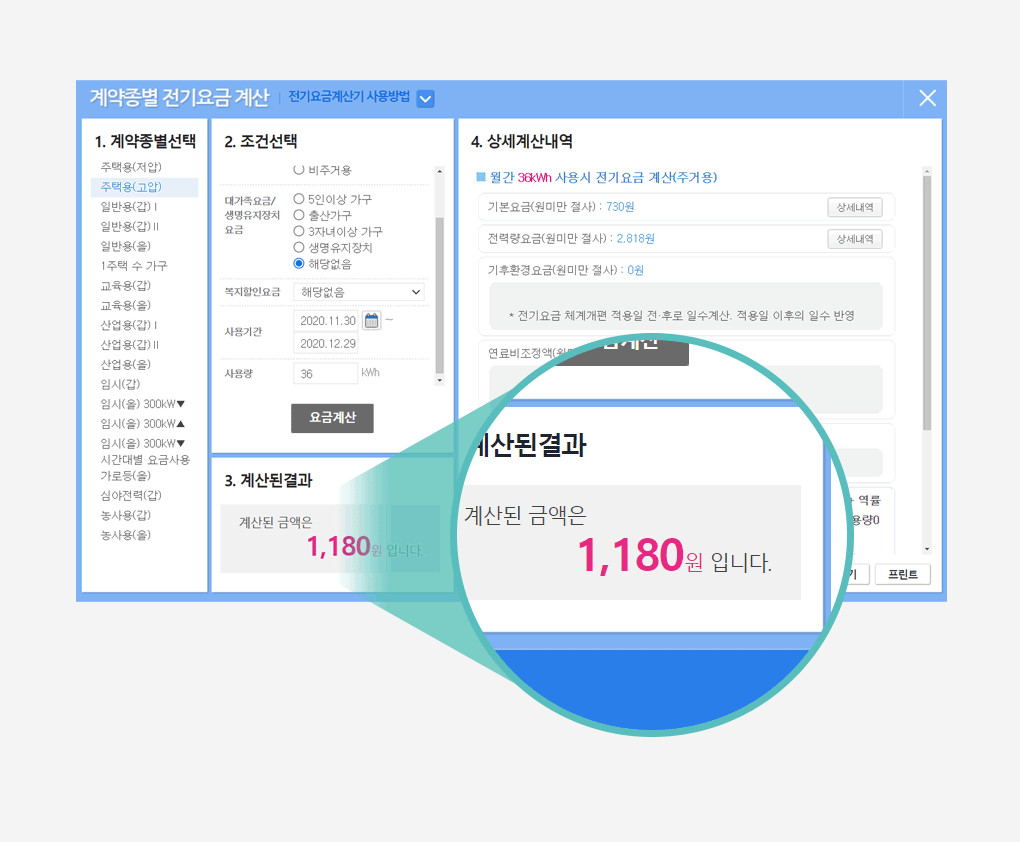Open the calendar date picker icon
Image resolution: width=1020 pixels, height=842 pixels.
click(371, 321)
